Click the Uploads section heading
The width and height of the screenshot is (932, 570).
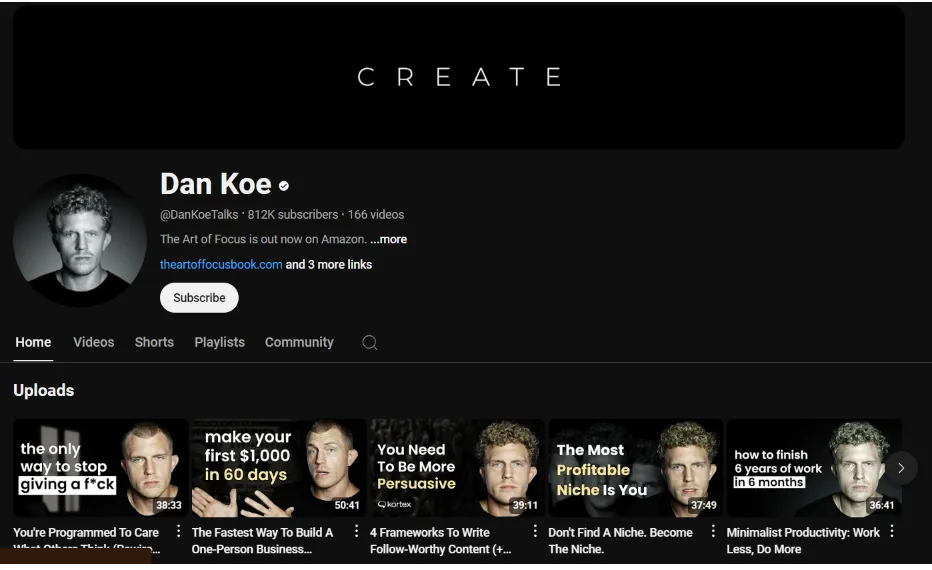(44, 391)
